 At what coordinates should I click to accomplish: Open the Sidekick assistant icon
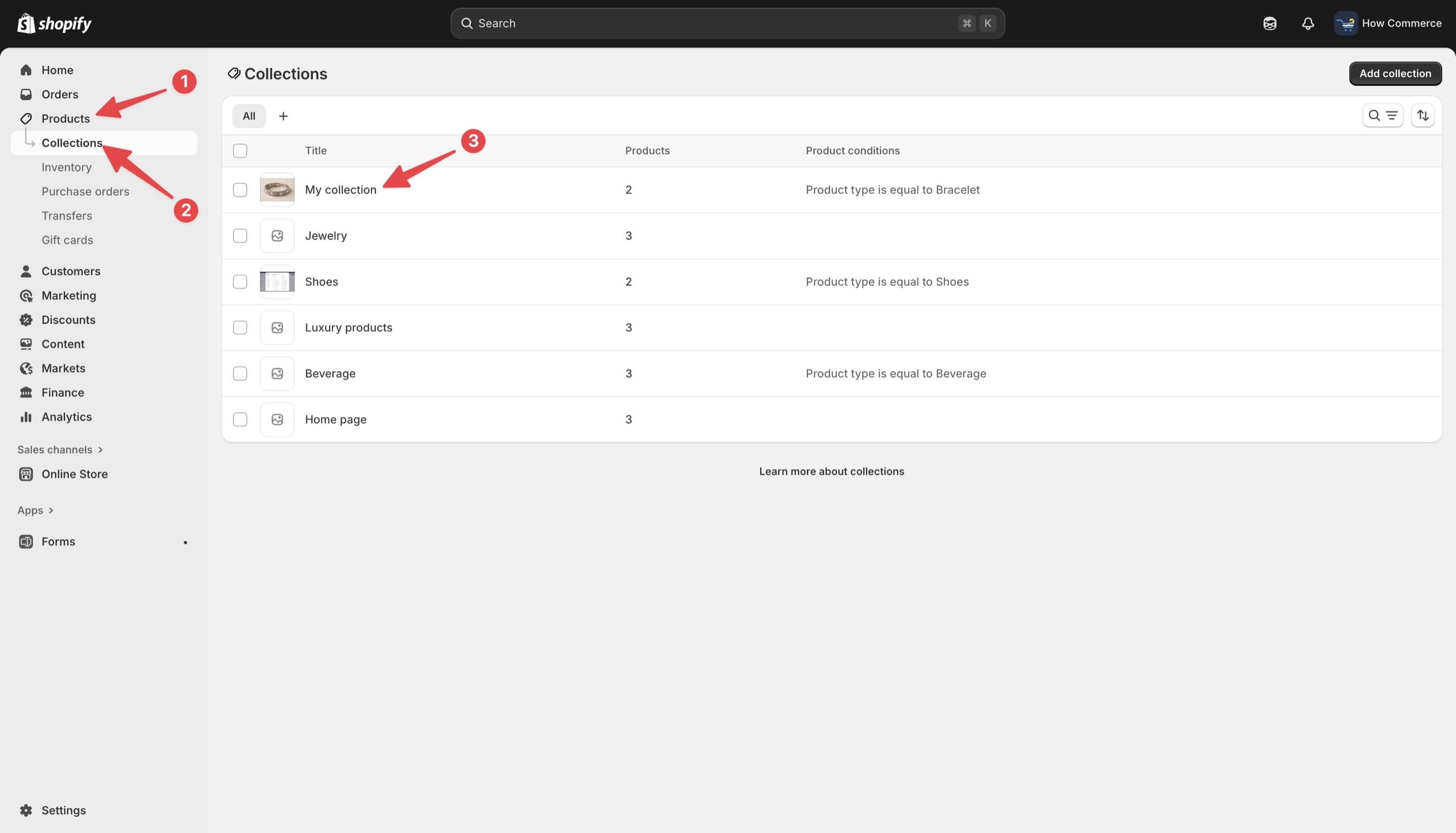[1269, 23]
